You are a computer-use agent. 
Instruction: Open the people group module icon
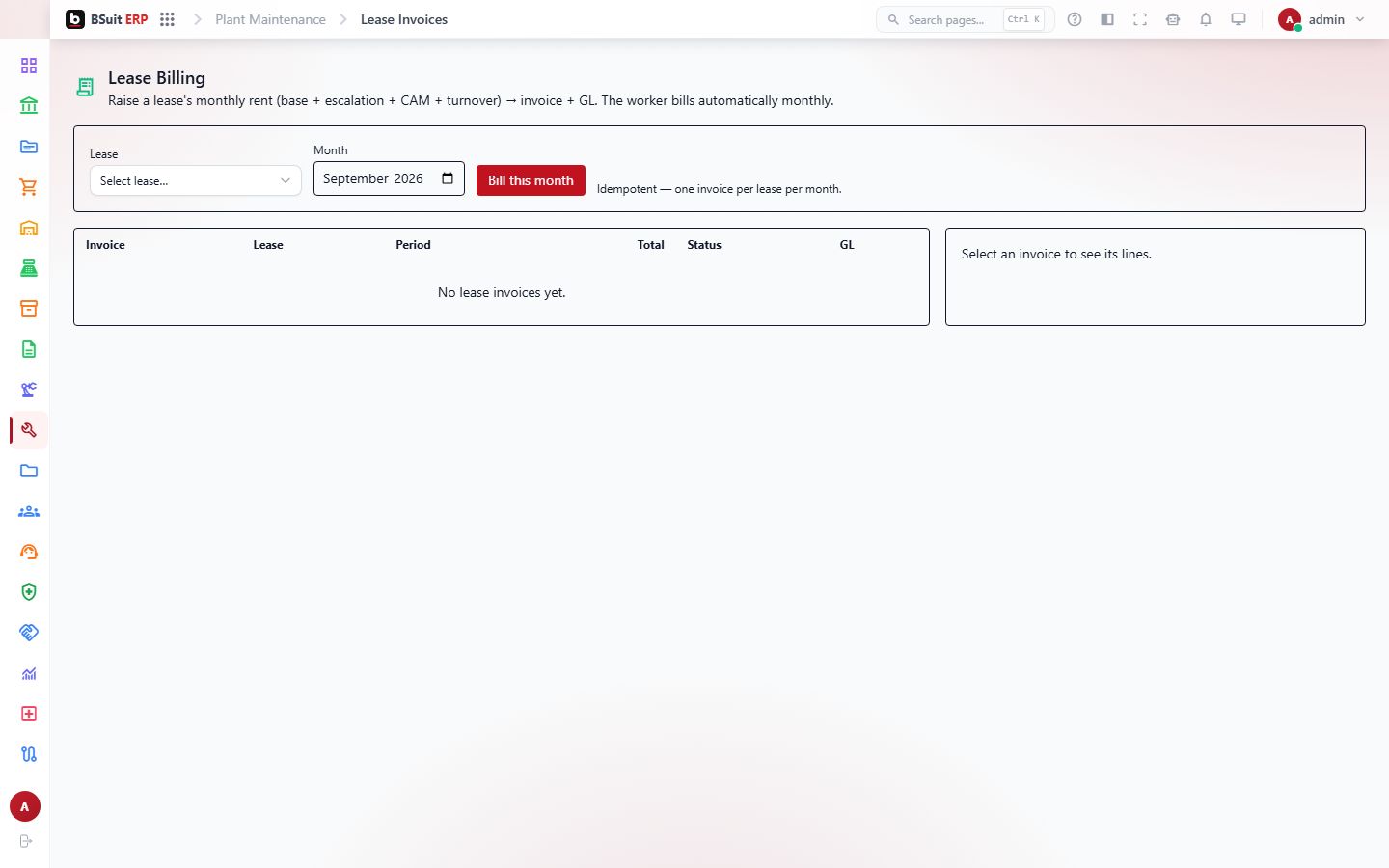click(29, 511)
